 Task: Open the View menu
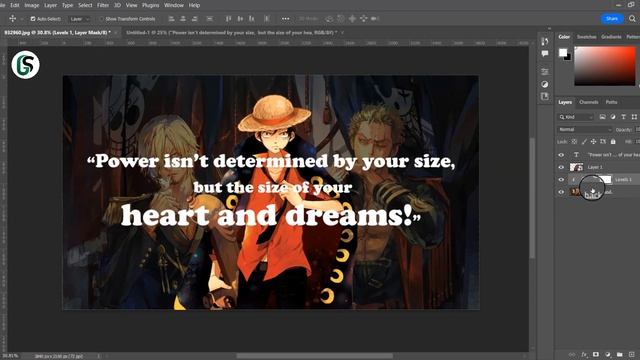pyautogui.click(x=131, y=5)
